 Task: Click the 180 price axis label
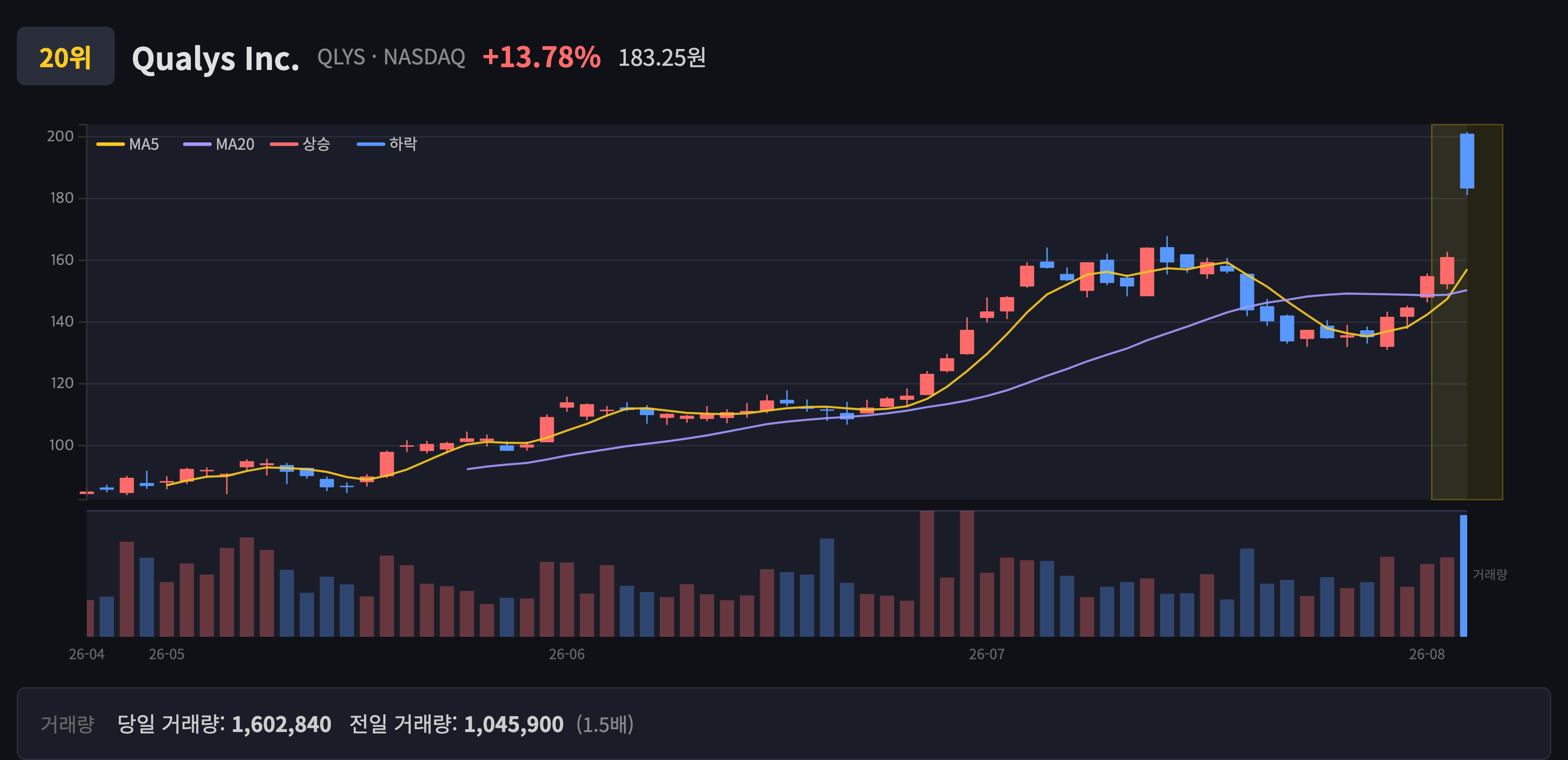62,198
